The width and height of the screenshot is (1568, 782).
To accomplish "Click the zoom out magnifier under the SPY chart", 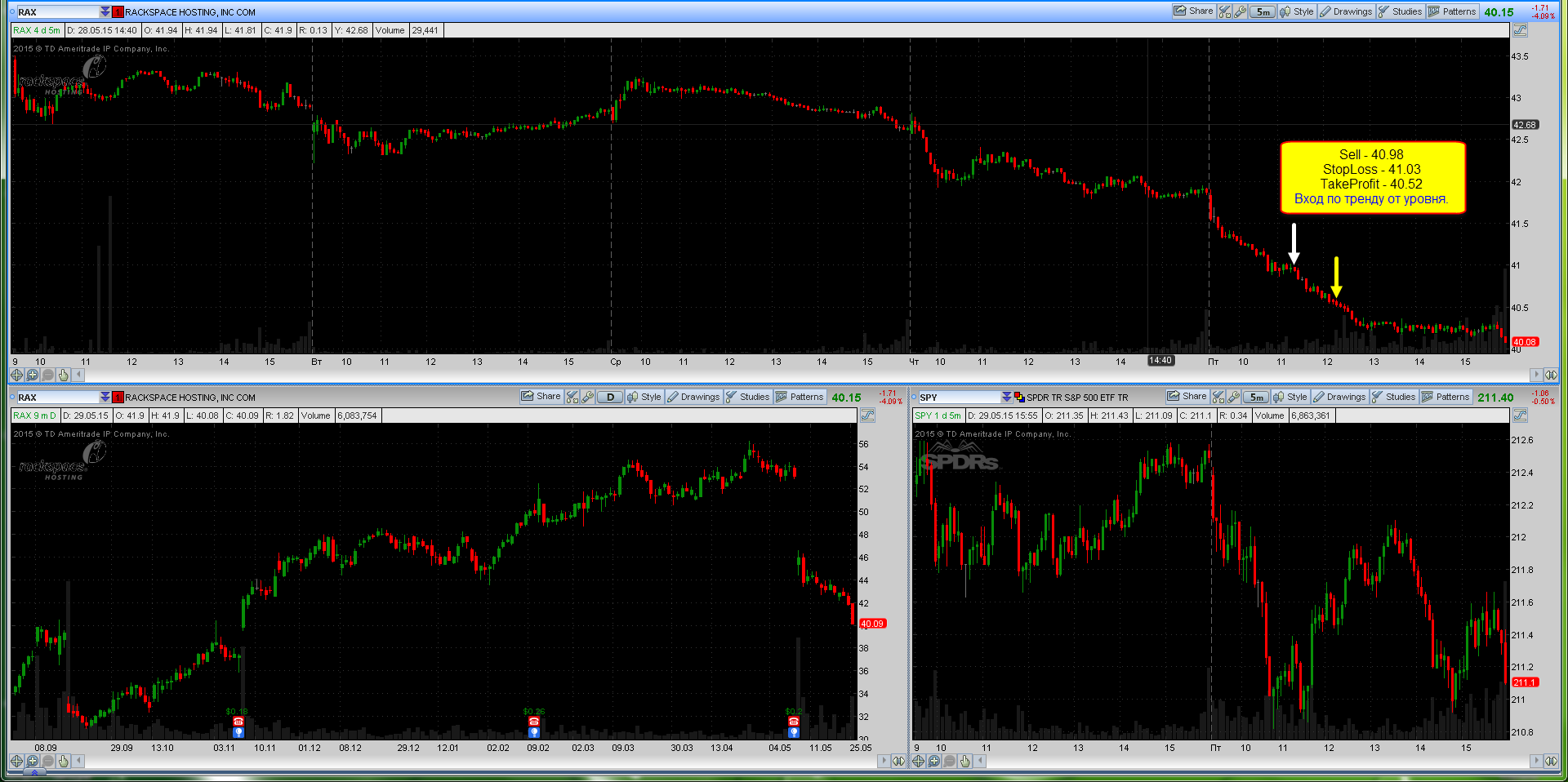I will tap(950, 761).
